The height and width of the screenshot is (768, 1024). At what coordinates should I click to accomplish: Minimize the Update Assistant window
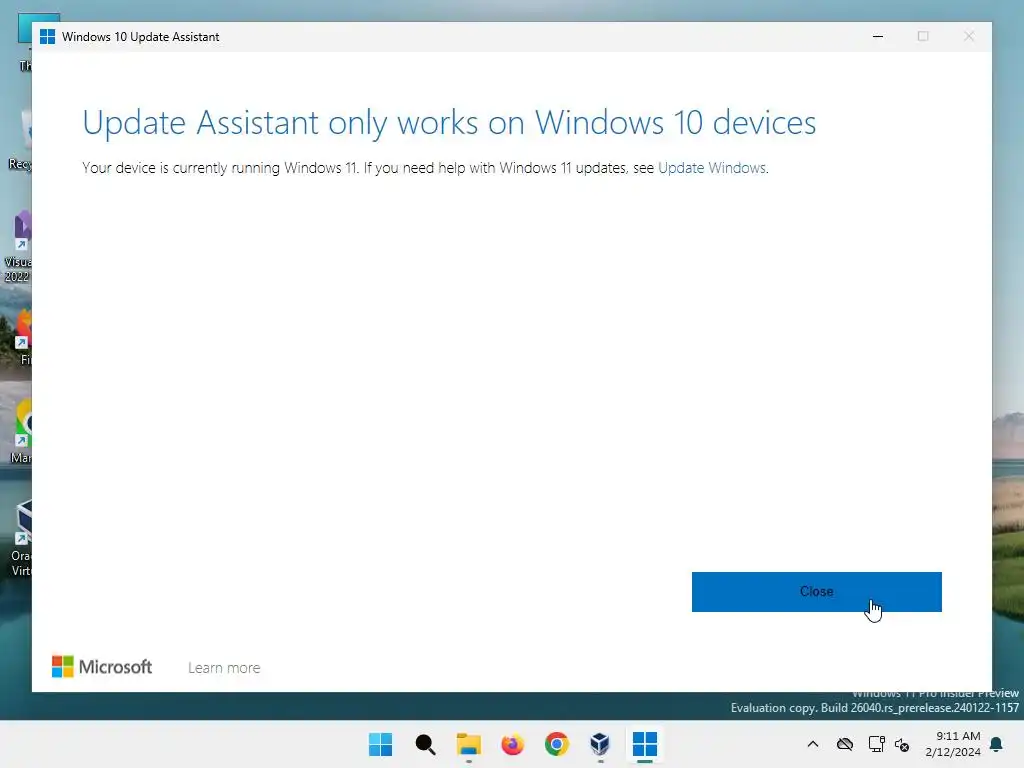[x=878, y=37]
